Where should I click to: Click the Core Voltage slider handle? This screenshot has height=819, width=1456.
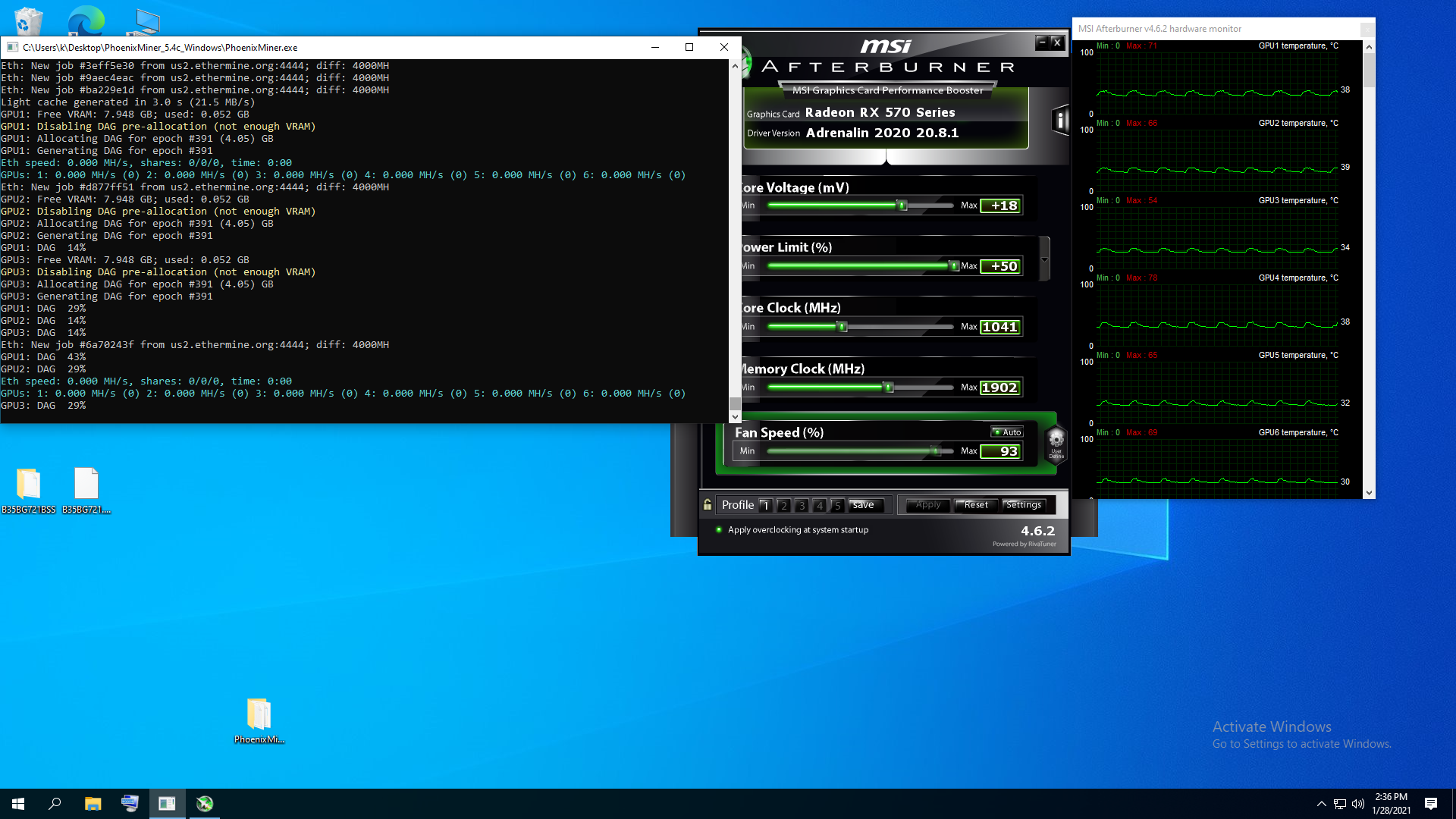click(902, 206)
